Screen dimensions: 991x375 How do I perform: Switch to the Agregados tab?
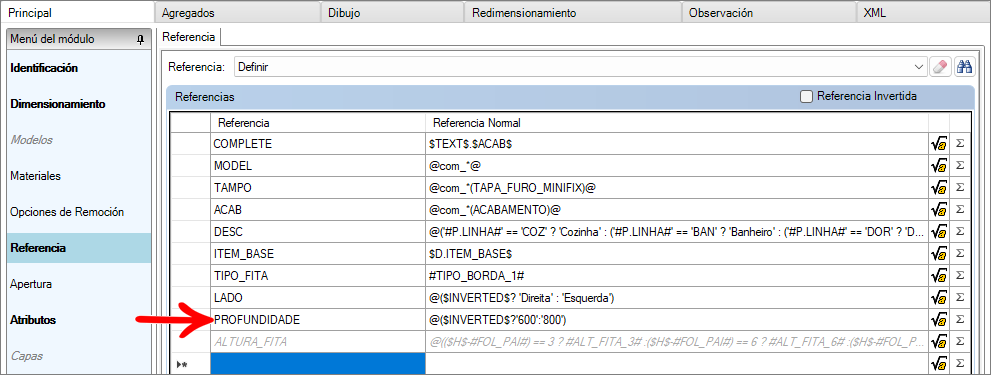point(238,13)
